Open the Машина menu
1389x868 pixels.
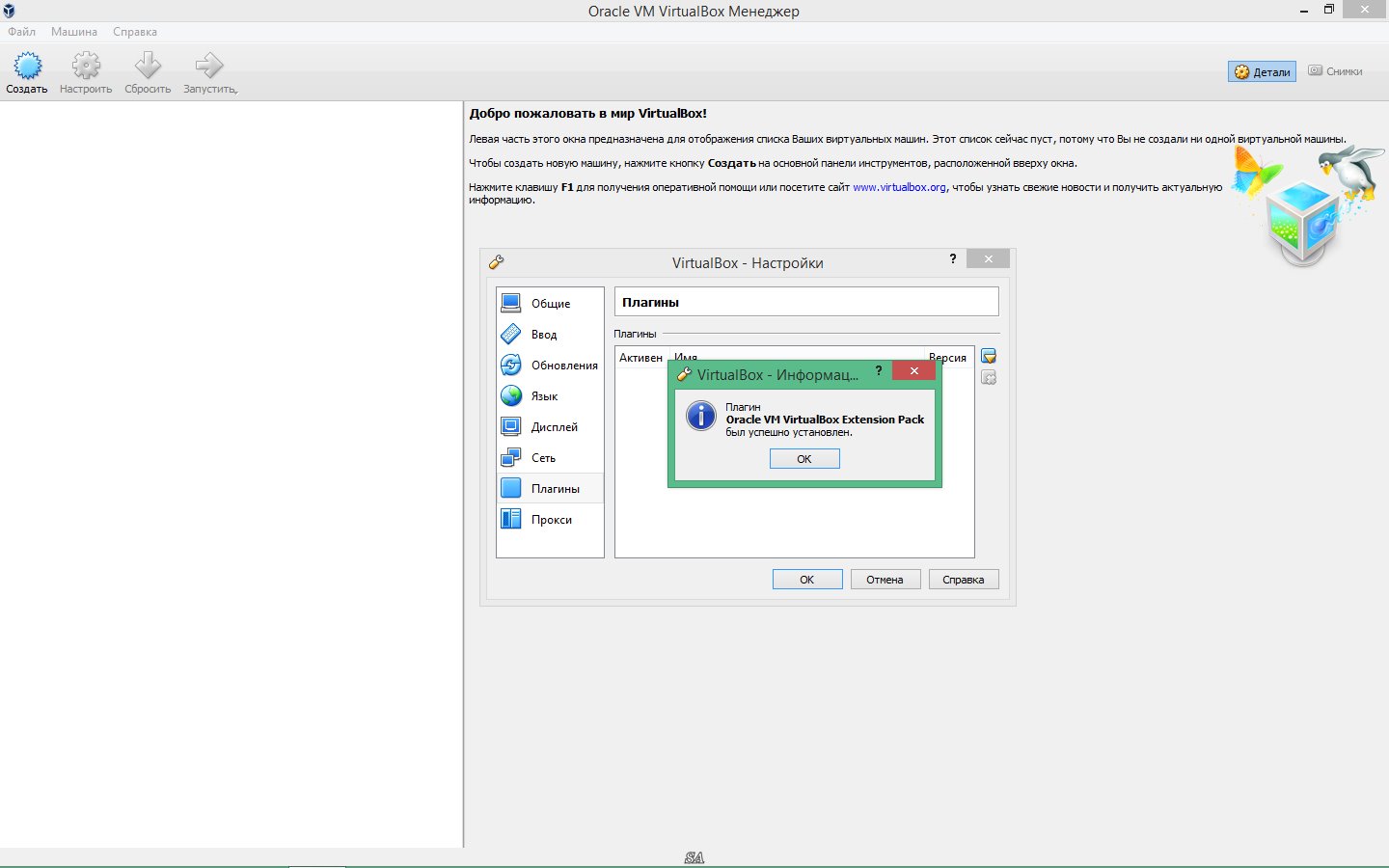point(74,32)
